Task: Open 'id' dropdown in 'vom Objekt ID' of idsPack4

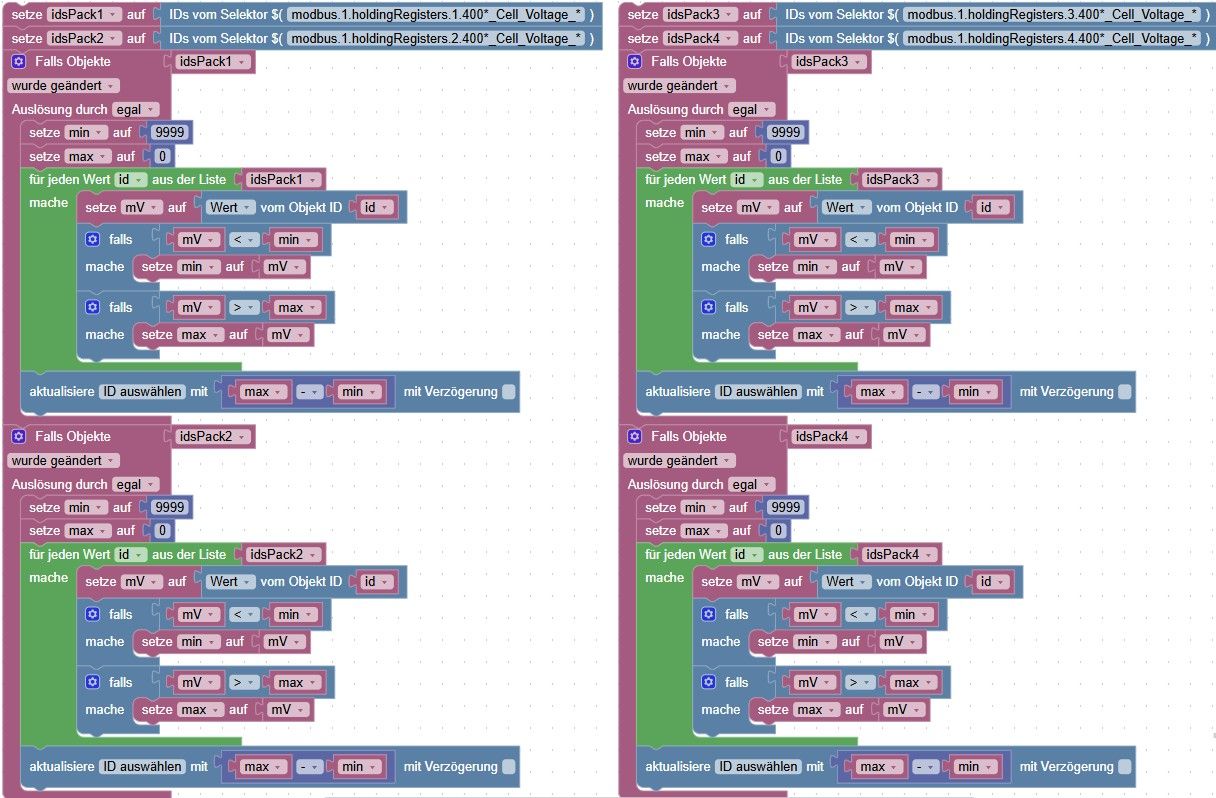Action: tap(991, 582)
